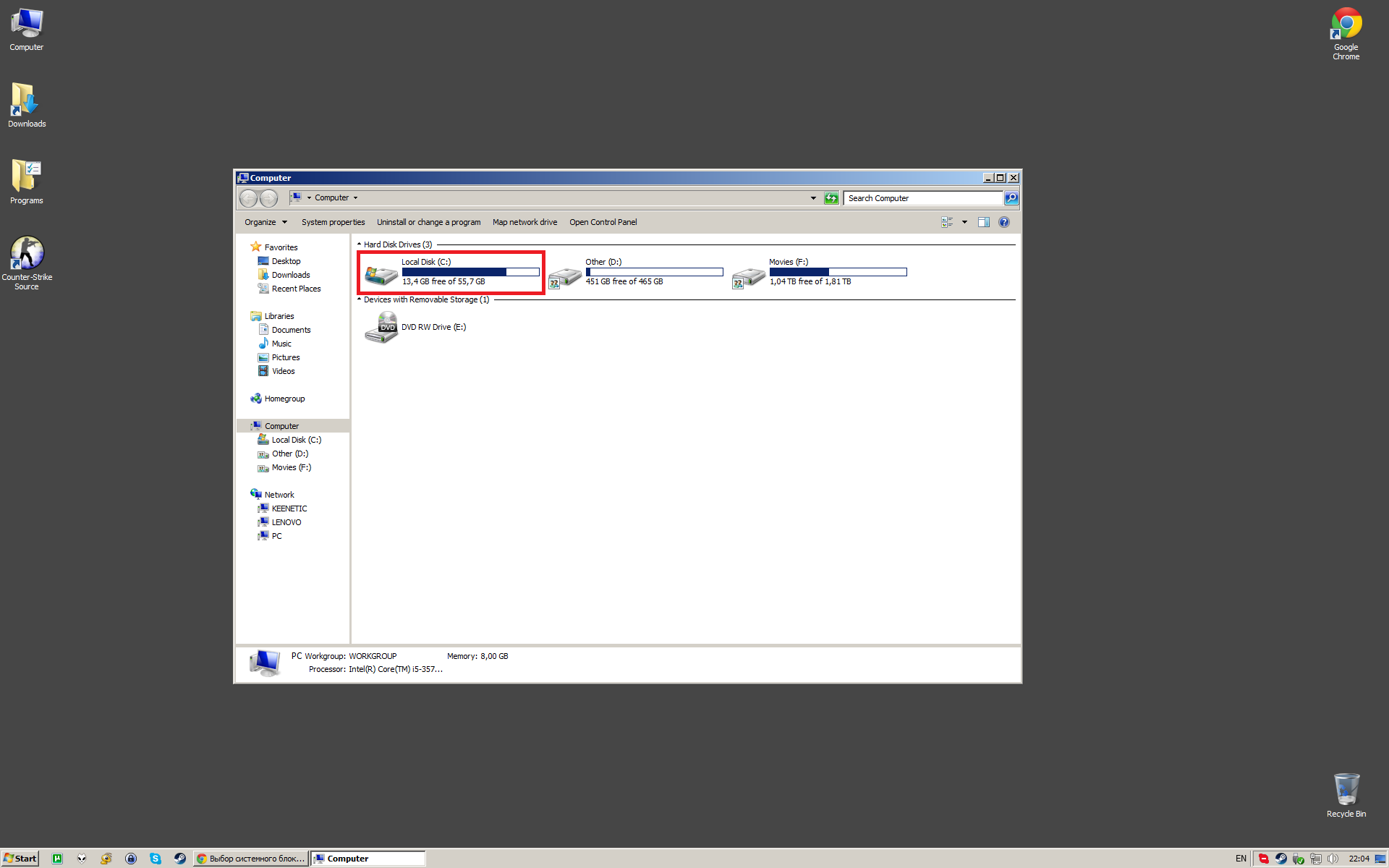Collapse Devices with Removable Storage group

[x=360, y=299]
